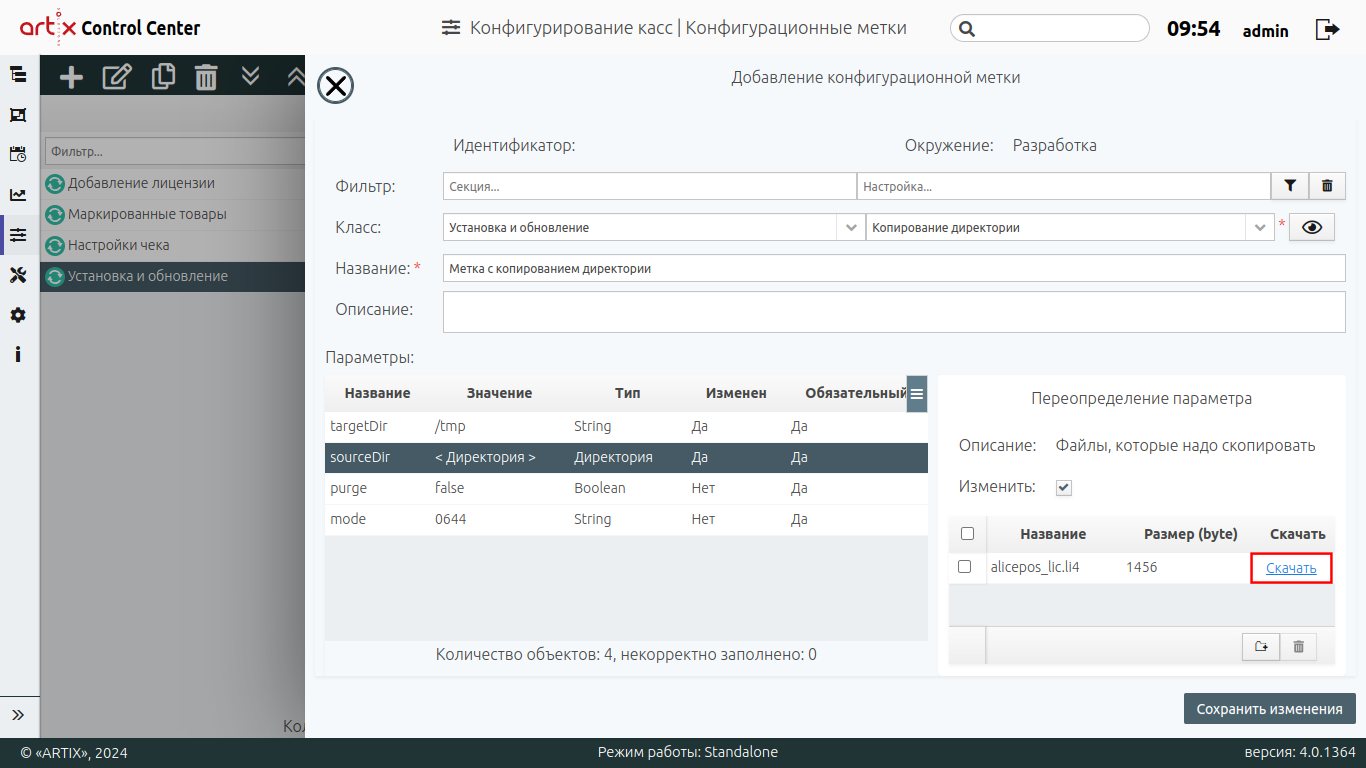Clear the filter with the trash button
Screen dimensions: 1366x768
tap(1327, 186)
